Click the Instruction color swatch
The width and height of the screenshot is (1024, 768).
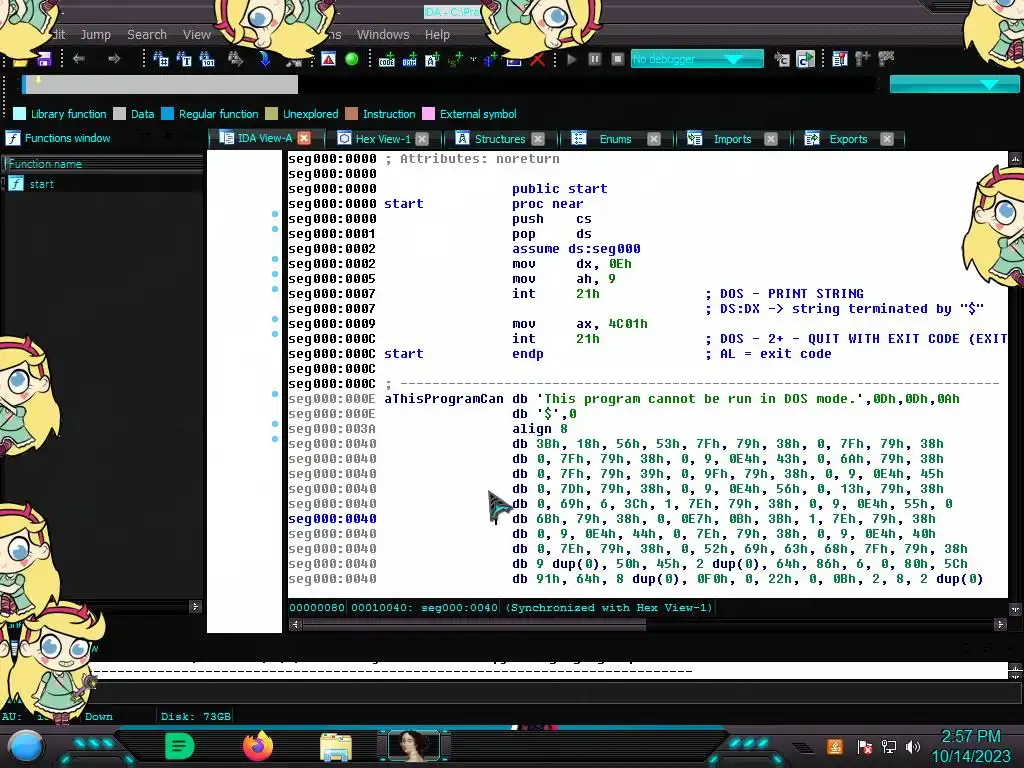(351, 114)
